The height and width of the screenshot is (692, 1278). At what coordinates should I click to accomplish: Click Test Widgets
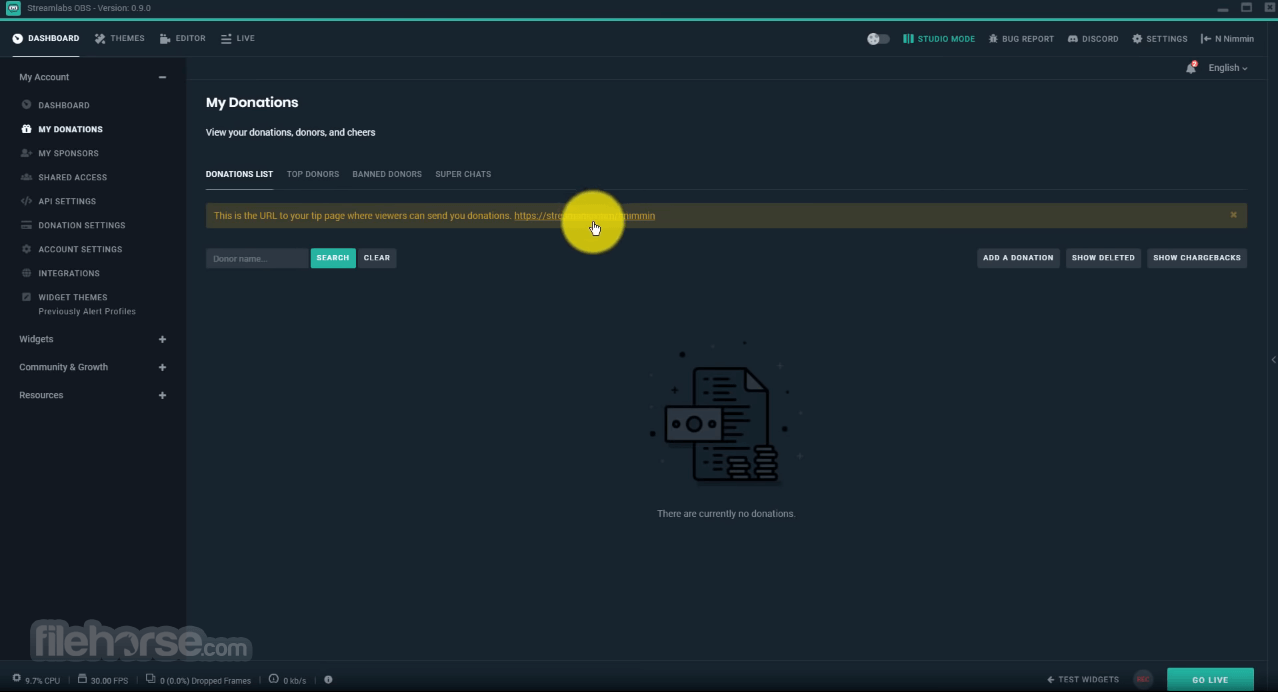pyautogui.click(x=1083, y=680)
